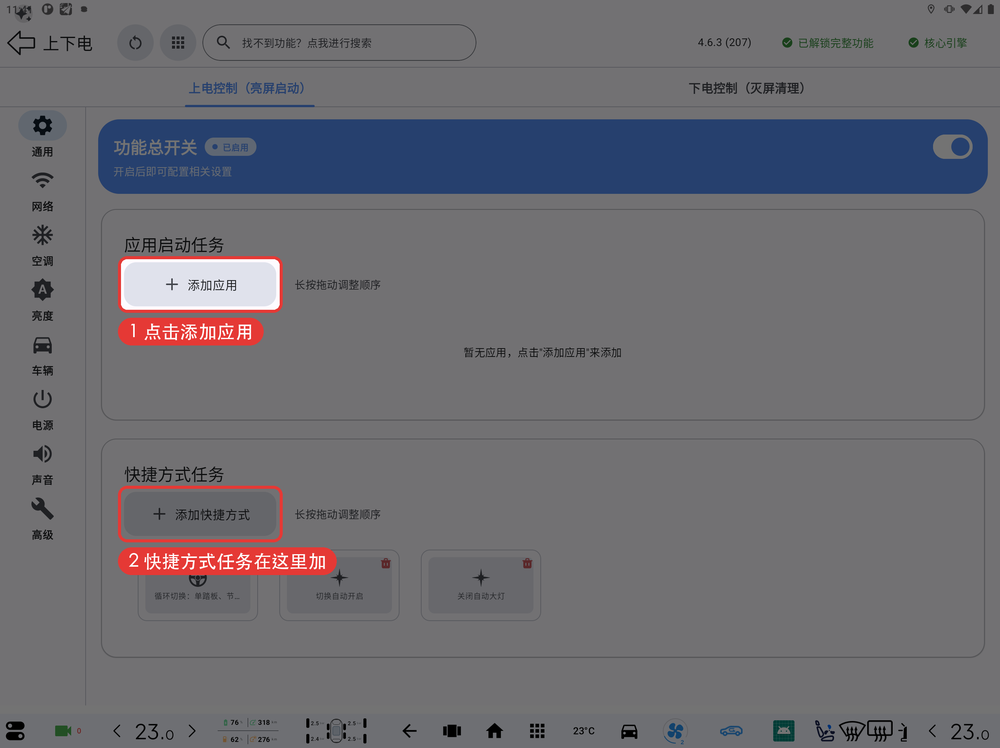
Task: Toggle front windshield defrost icon
Action: pyautogui.click(x=851, y=731)
